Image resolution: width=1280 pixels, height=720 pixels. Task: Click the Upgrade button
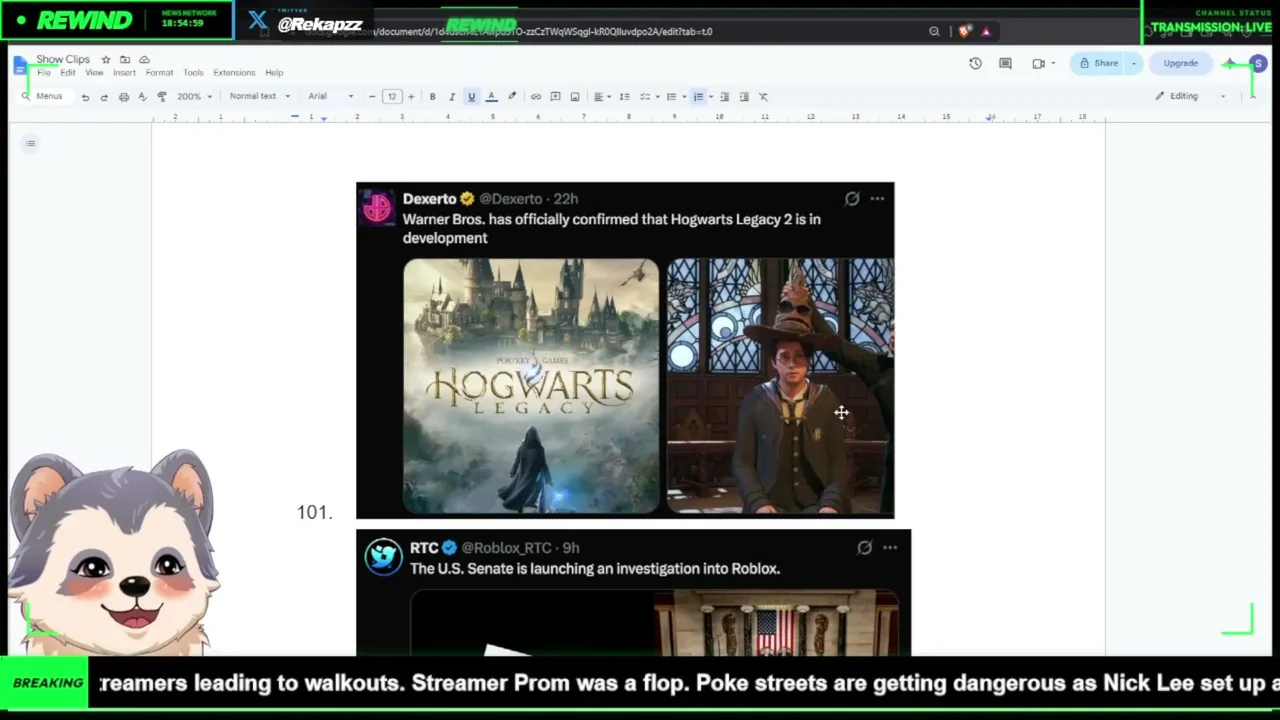[1180, 64]
